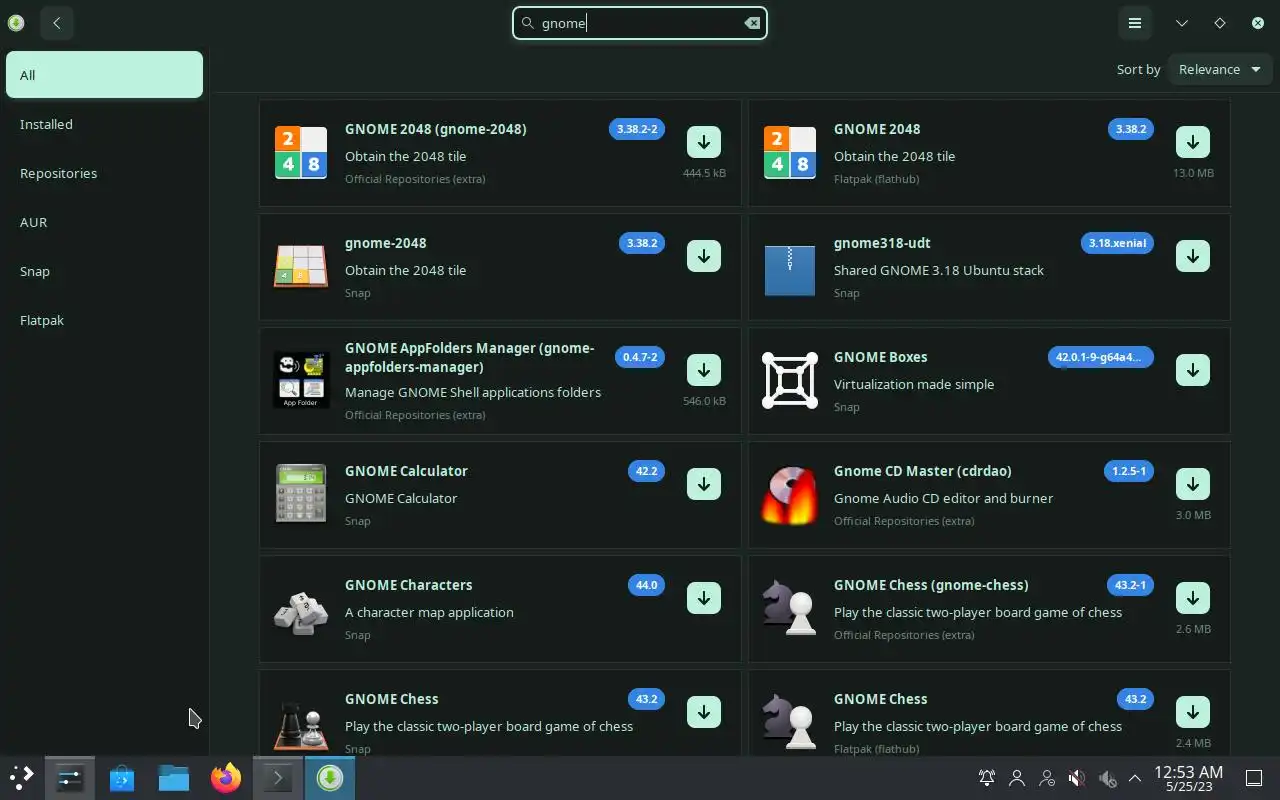Expand hidden system tray icons
The height and width of the screenshot is (800, 1280).
coord(1135,777)
